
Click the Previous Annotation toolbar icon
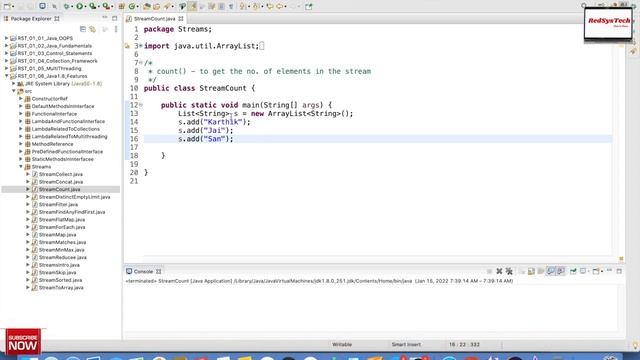click(x=255, y=6)
